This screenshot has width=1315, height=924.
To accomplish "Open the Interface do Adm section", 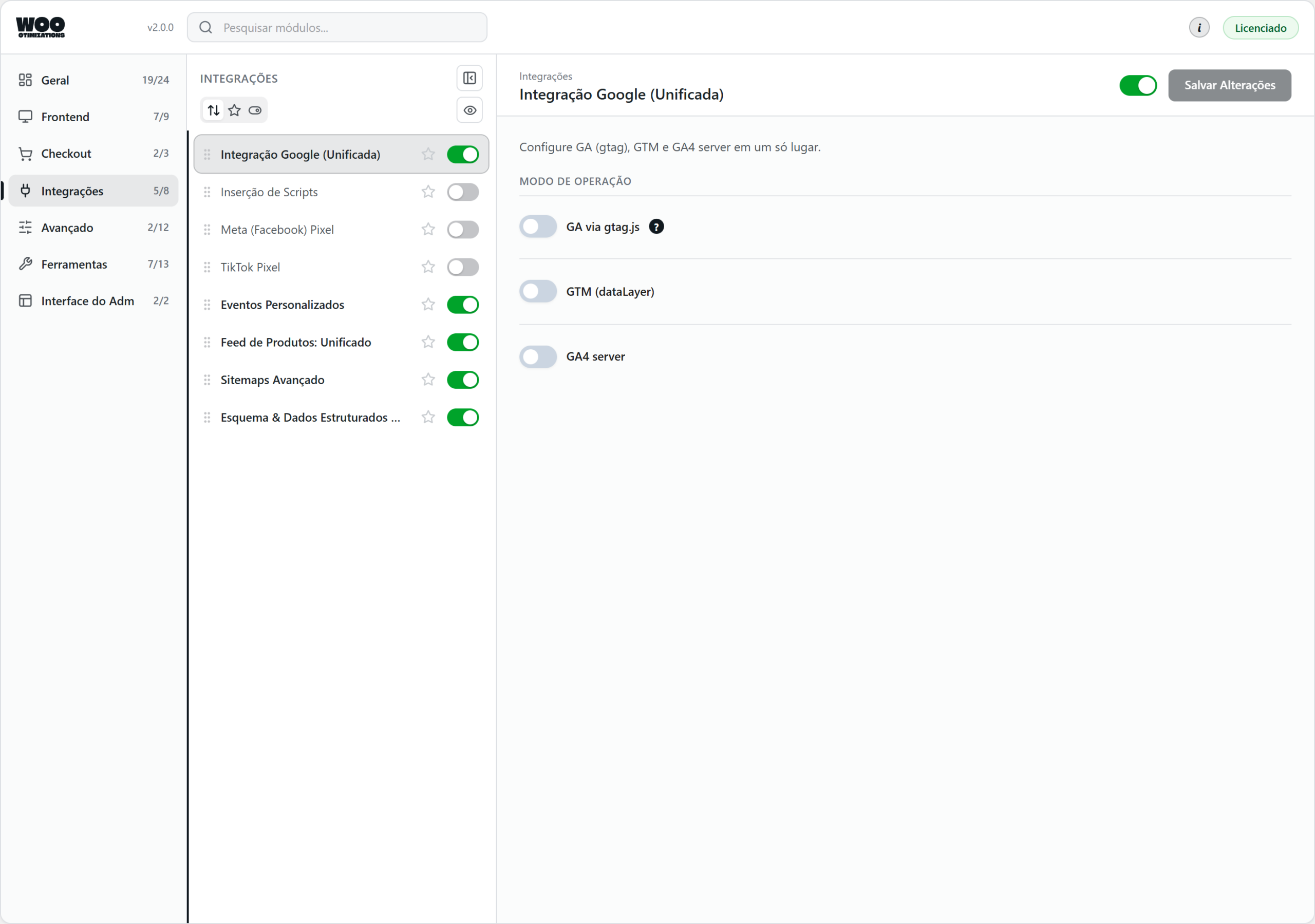I will [x=93, y=301].
